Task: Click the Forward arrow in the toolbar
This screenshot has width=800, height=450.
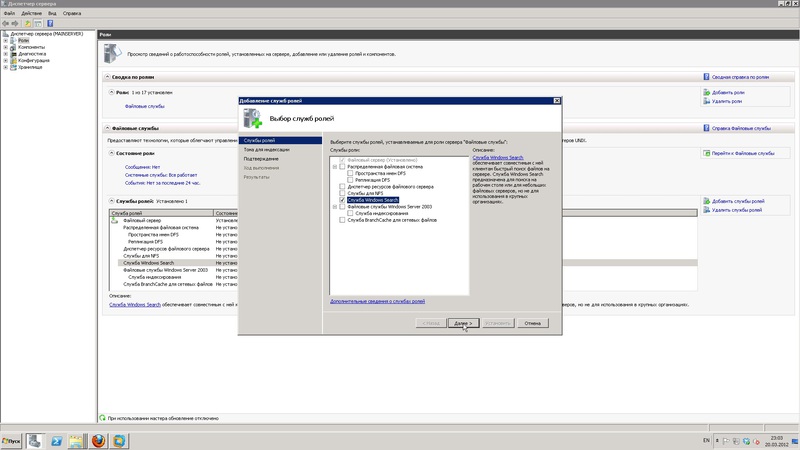Action: (15, 23)
